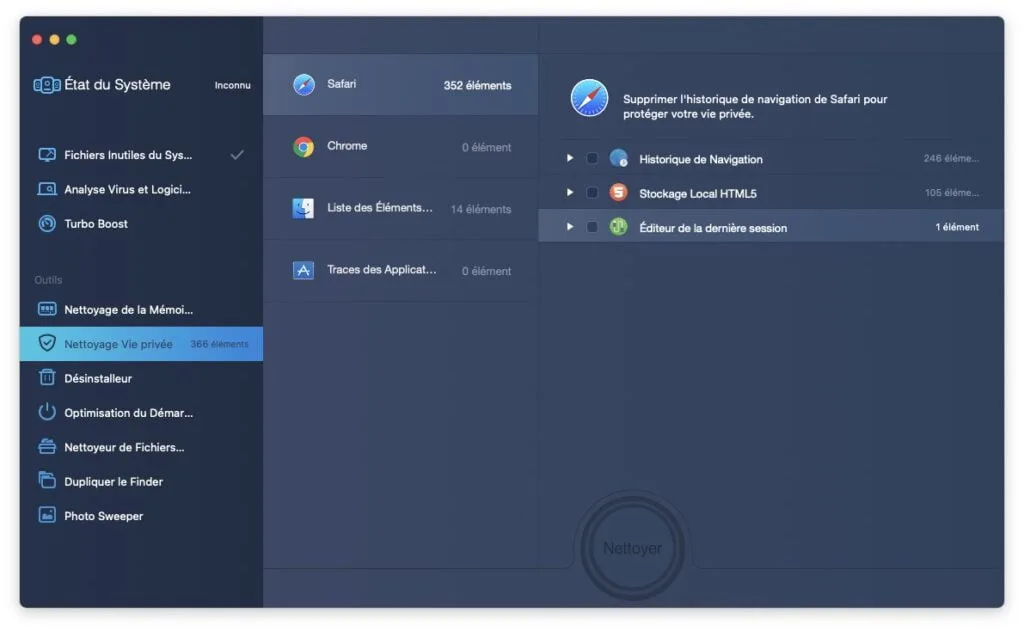Expand Éditeur de la dernière session triangle
This screenshot has height=631, width=1024.
[x=570, y=227]
